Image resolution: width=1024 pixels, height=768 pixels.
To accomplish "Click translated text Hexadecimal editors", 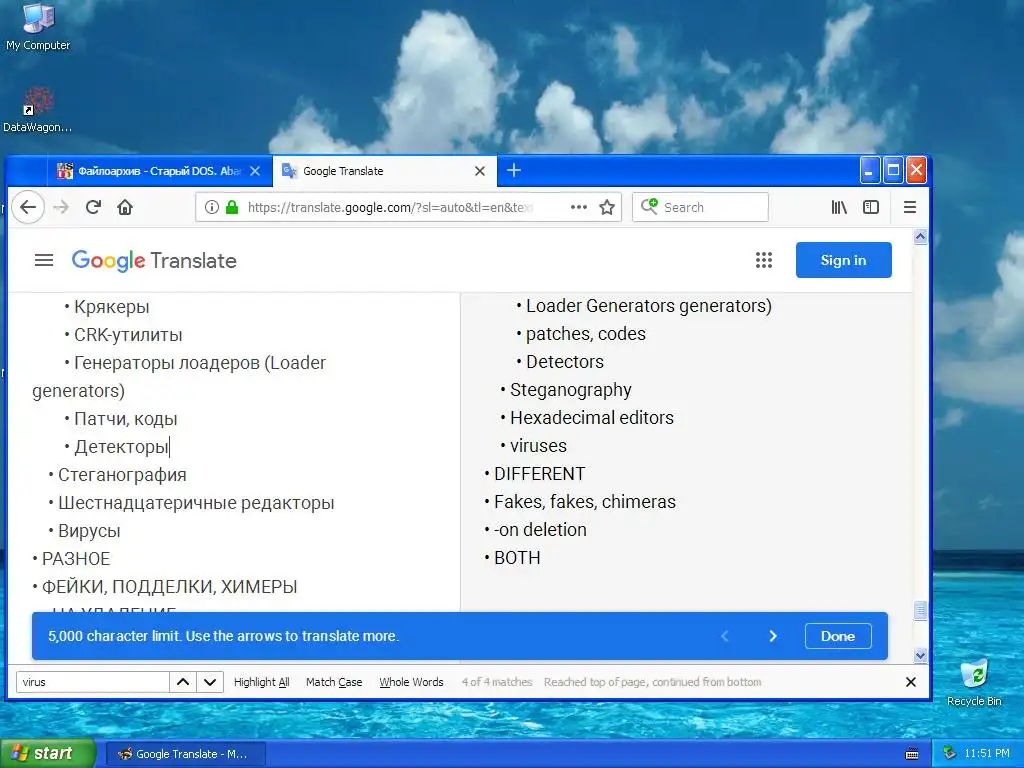I will pyautogui.click(x=592, y=417).
